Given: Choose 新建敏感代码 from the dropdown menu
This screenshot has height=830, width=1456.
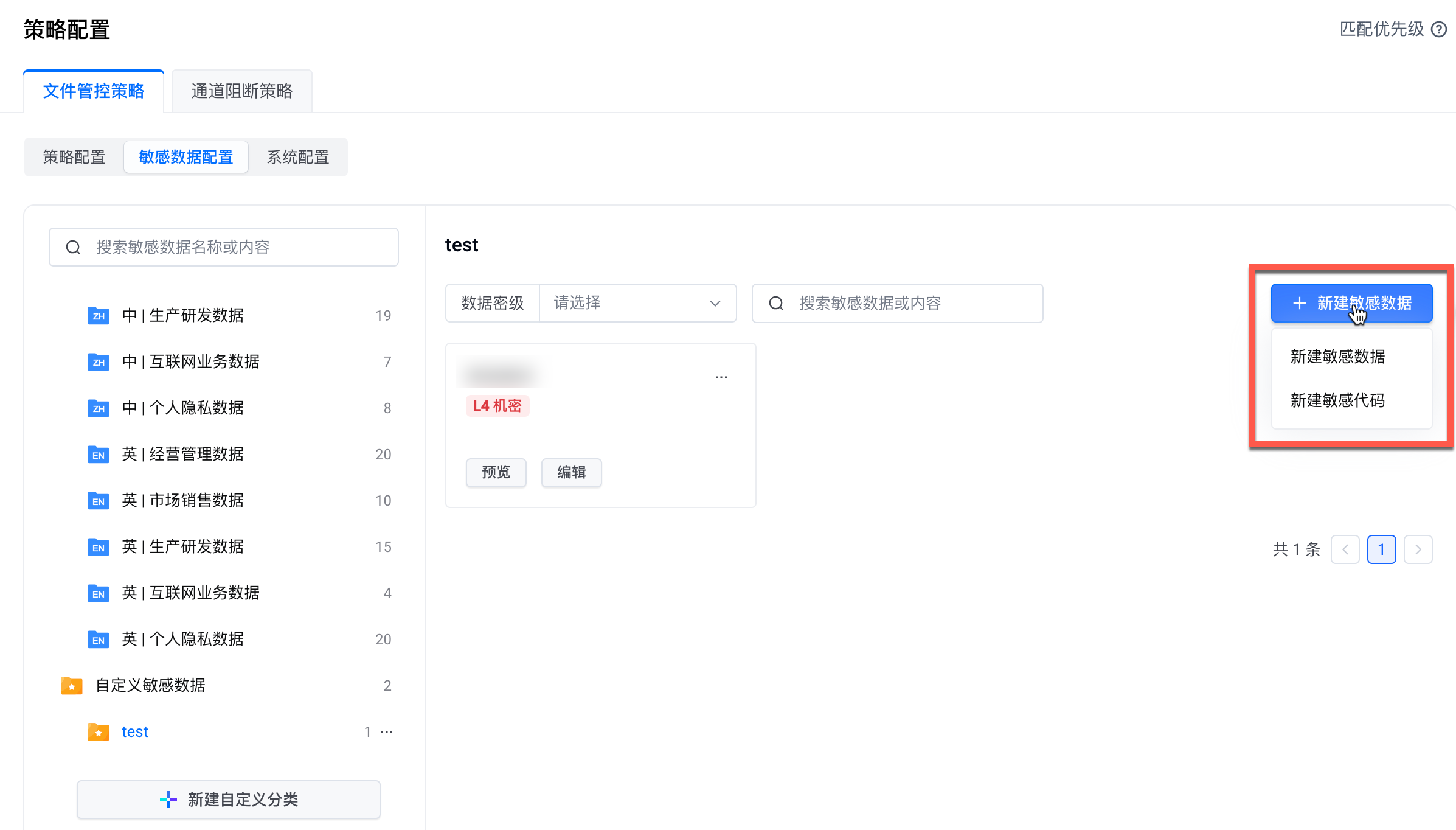Looking at the screenshot, I should [1352, 400].
